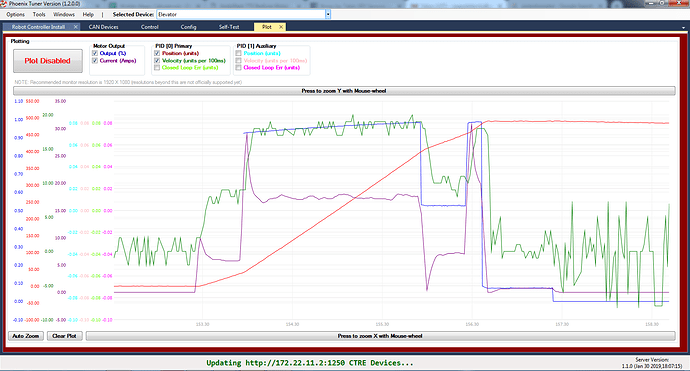The width and height of the screenshot is (690, 371).
Task: Open the tab overflow arrow
Action: 683,27
